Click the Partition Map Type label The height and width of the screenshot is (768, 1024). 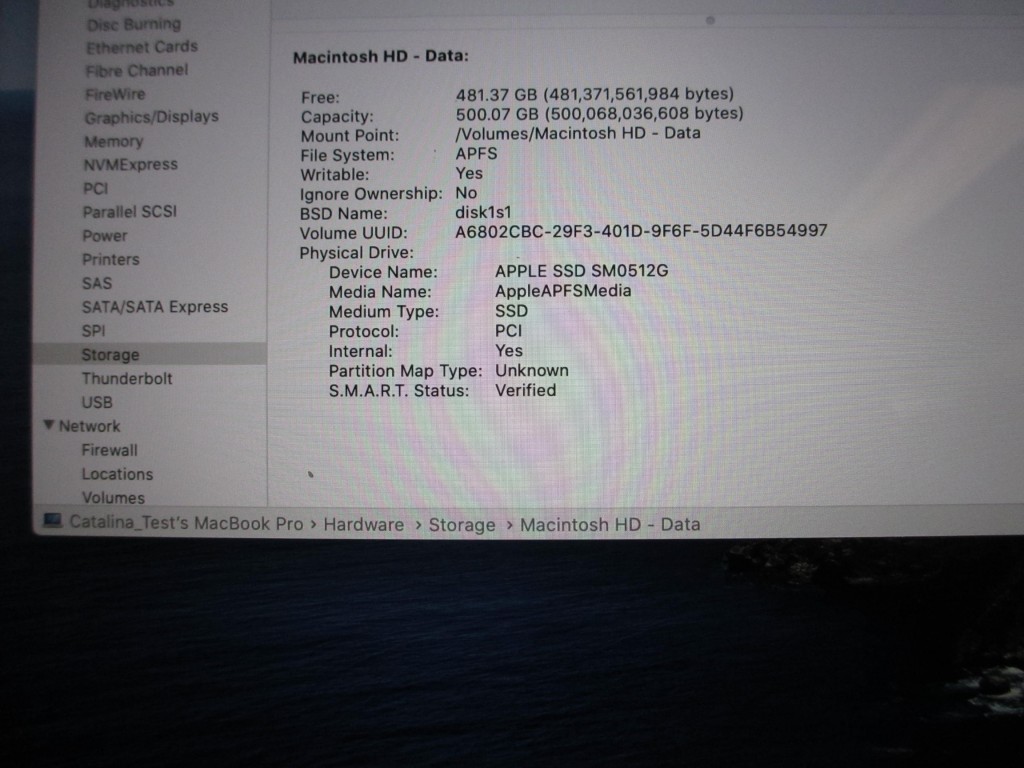[406, 371]
